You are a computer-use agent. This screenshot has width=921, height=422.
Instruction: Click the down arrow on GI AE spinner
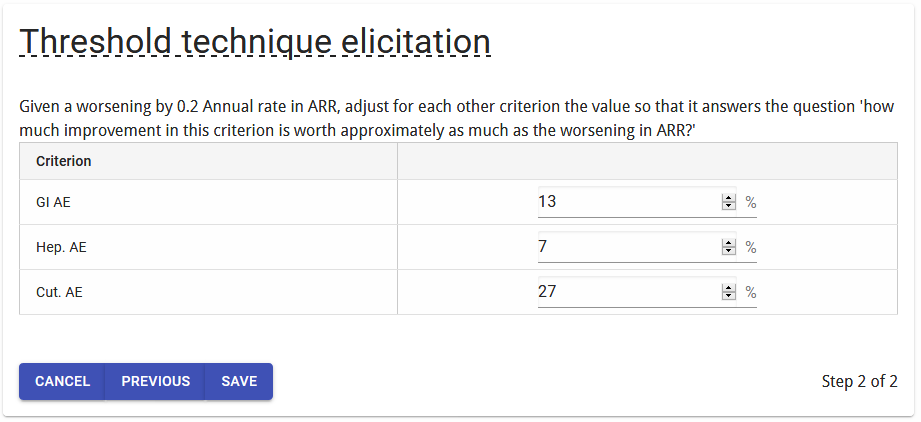[728, 206]
